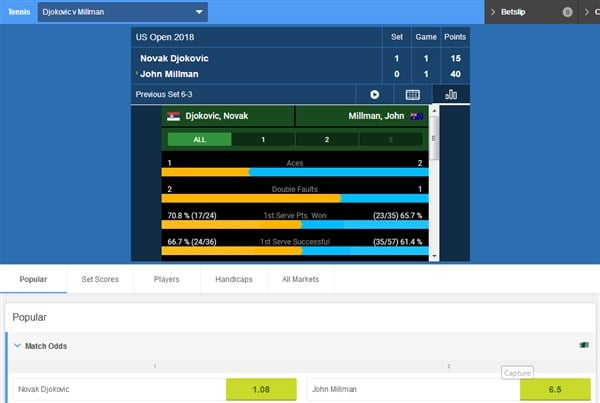Show stats for ALL sets

[x=199, y=139]
